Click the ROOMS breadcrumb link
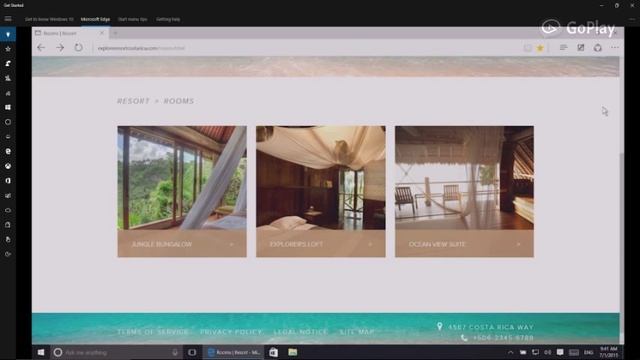The image size is (640, 360). tap(179, 101)
